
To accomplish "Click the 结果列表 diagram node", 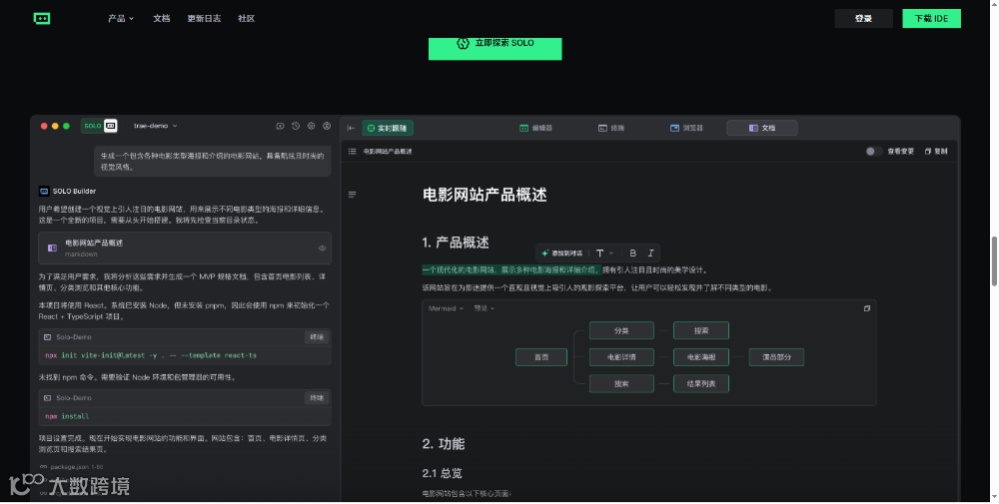I will (701, 384).
